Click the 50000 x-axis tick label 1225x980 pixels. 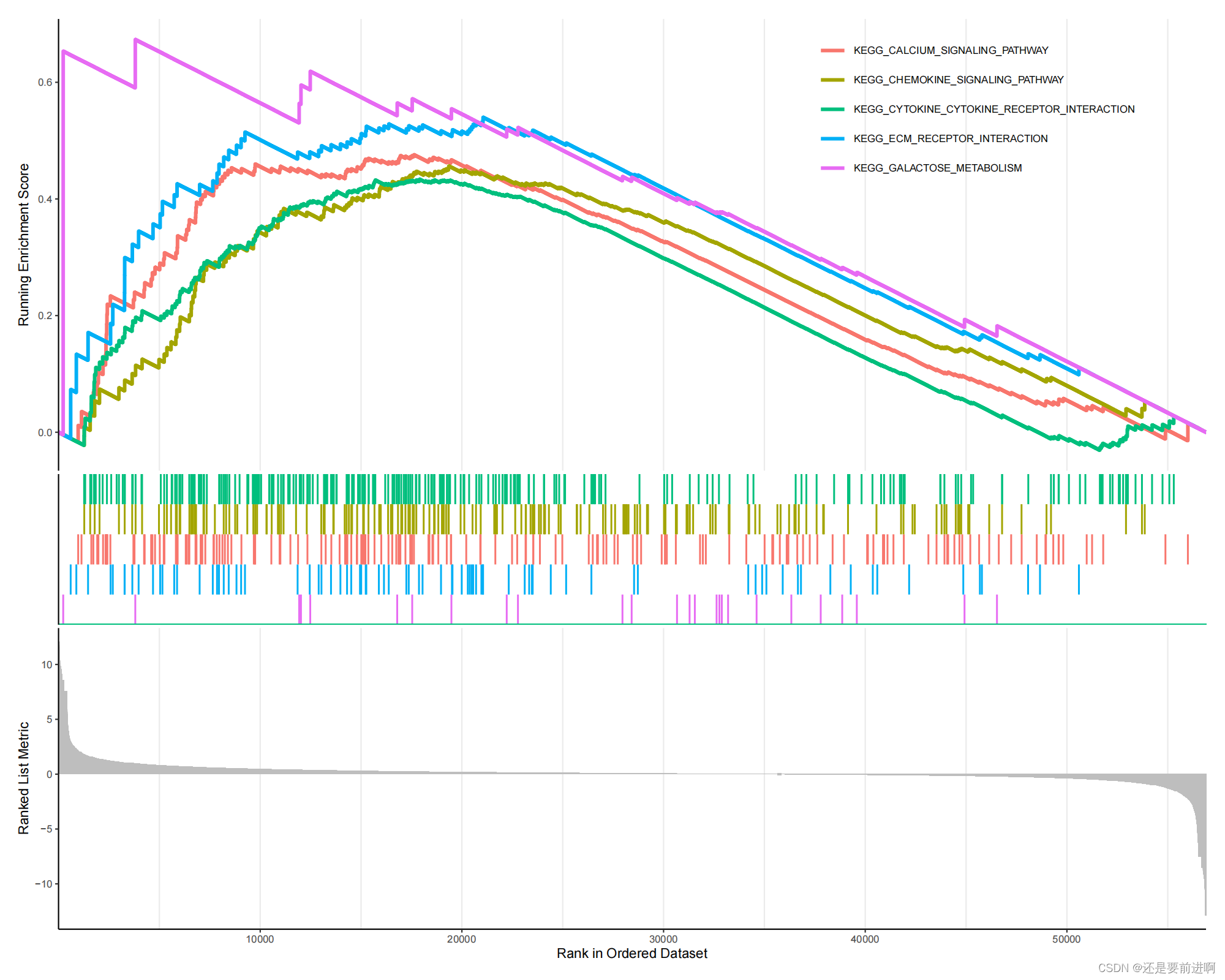point(1066,939)
